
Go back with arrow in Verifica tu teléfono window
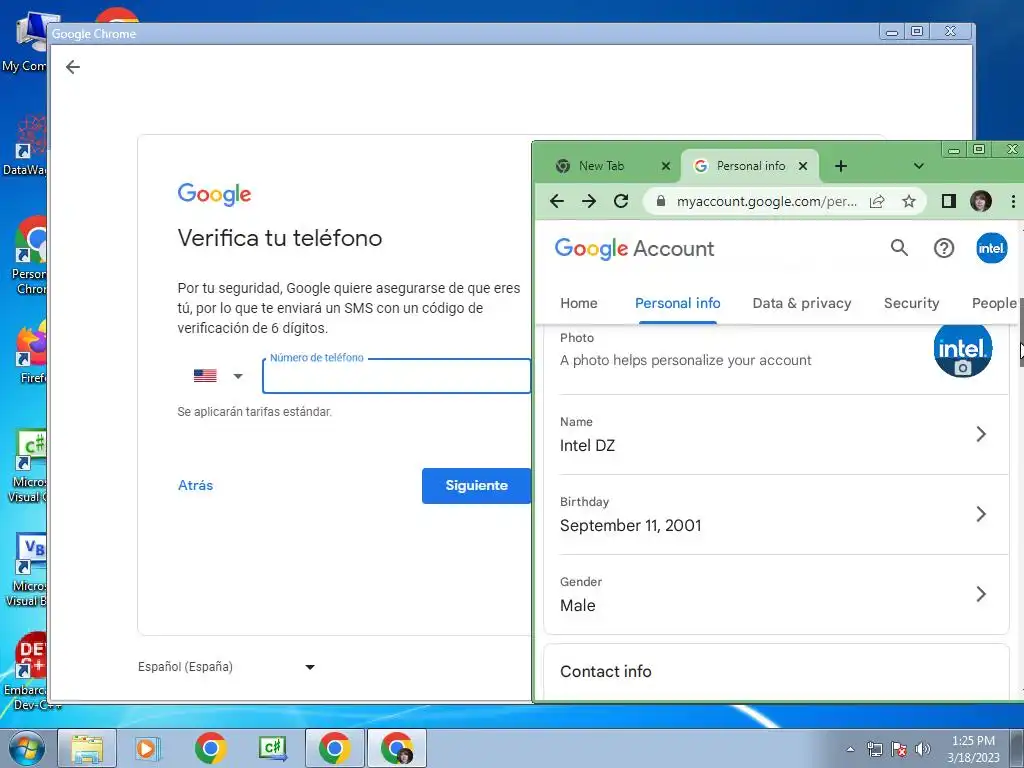click(73, 67)
